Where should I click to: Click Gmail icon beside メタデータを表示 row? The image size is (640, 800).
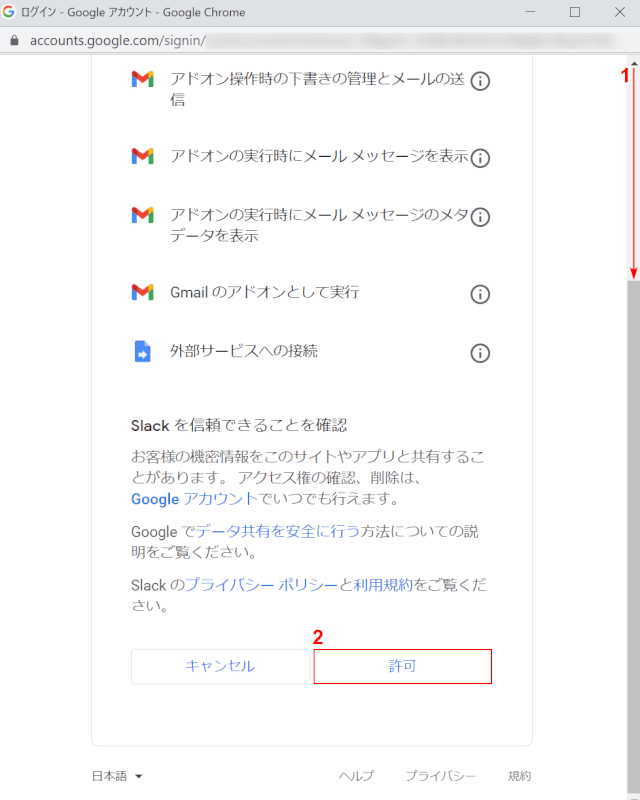pyautogui.click(x=142, y=215)
